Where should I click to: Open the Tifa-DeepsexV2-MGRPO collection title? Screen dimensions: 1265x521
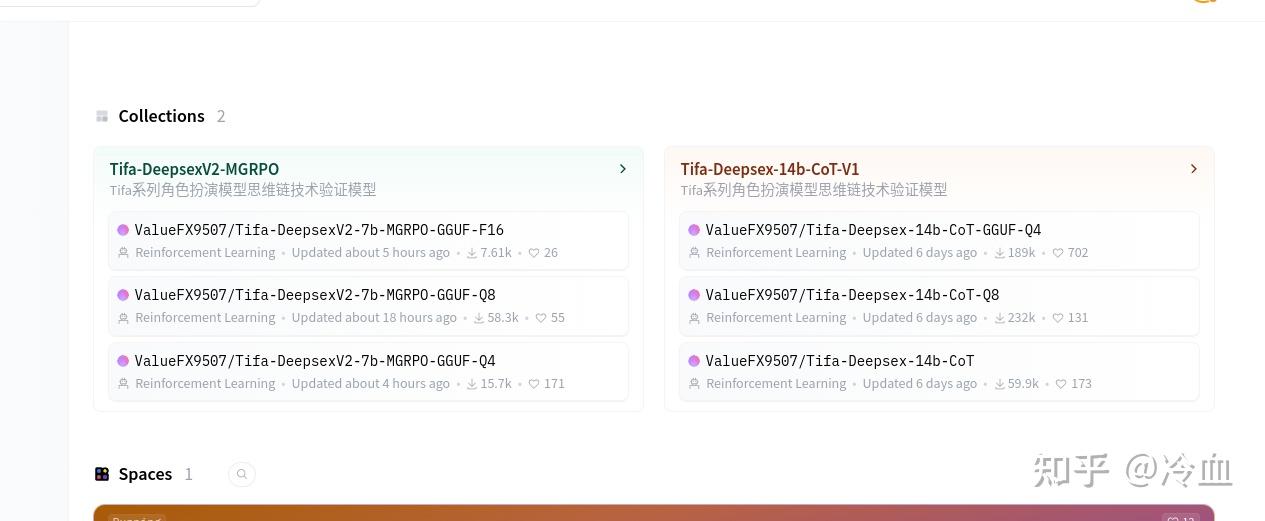coord(194,169)
